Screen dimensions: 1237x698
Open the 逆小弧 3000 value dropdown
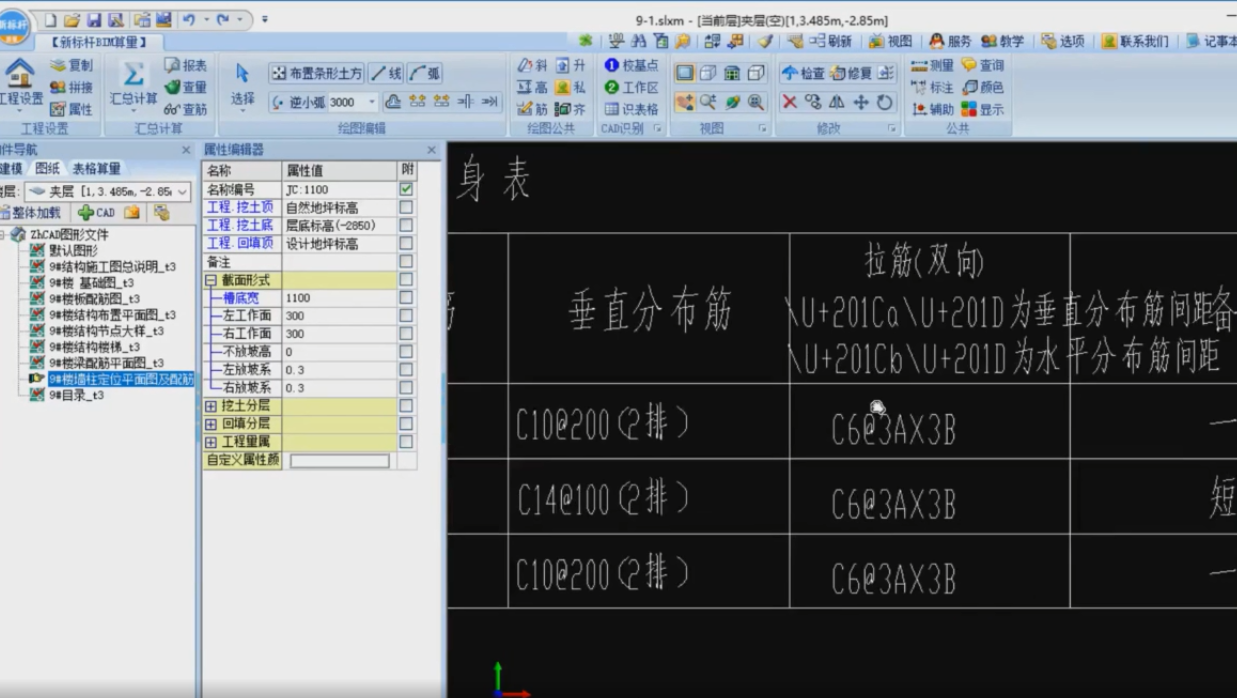point(370,102)
